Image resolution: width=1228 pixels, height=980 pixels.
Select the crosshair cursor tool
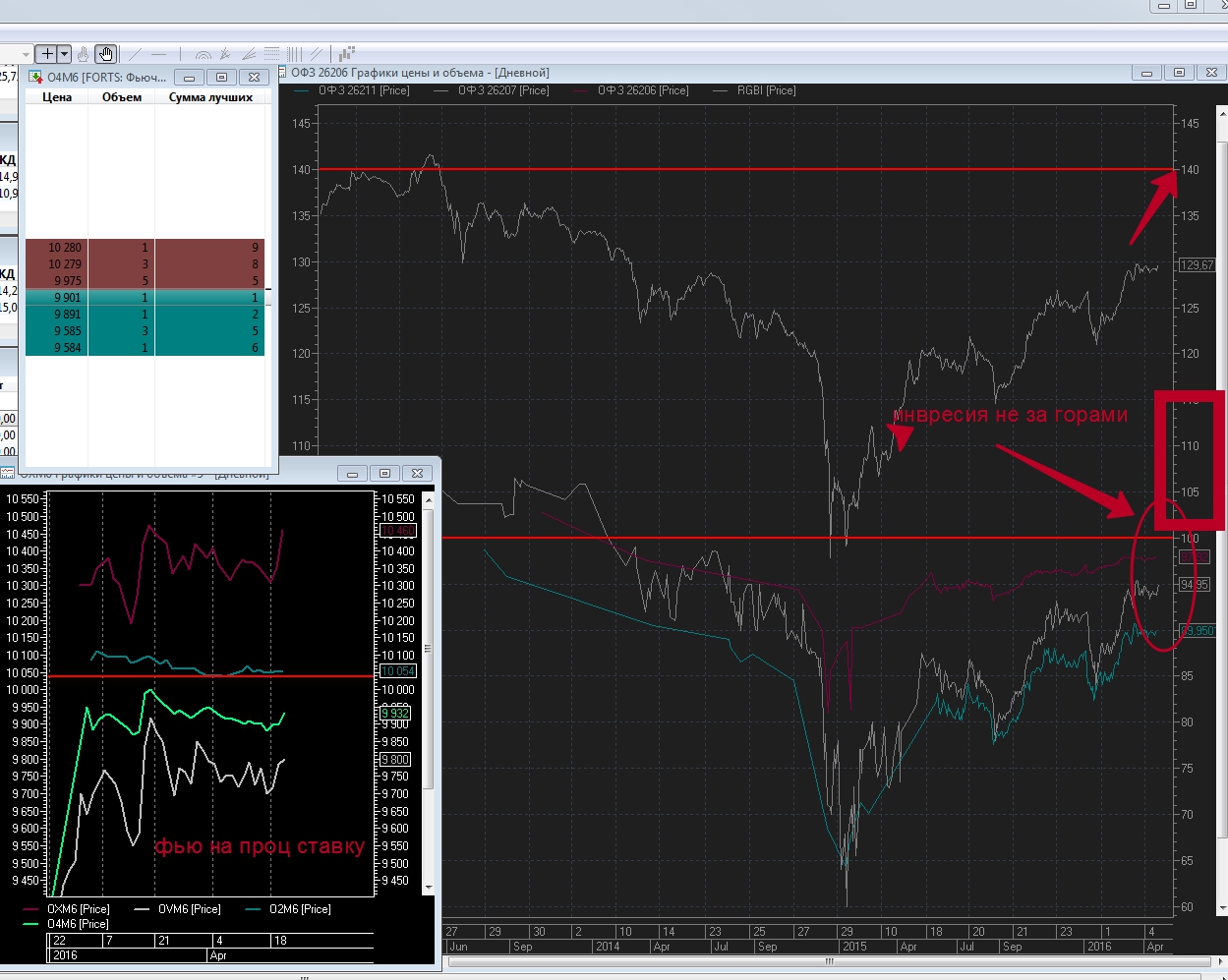[x=47, y=54]
